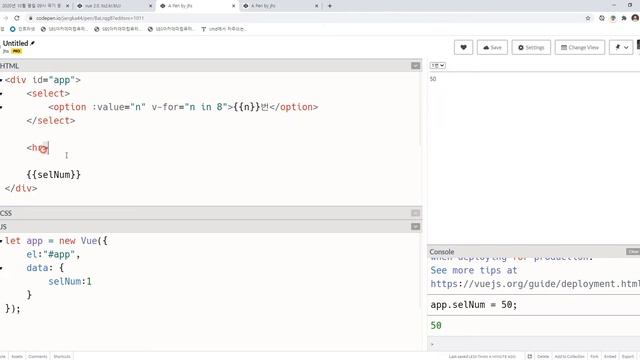Open the T-icon bookmark in bookmarks bar
This screenshot has height=360, width=640.
point(223,29)
